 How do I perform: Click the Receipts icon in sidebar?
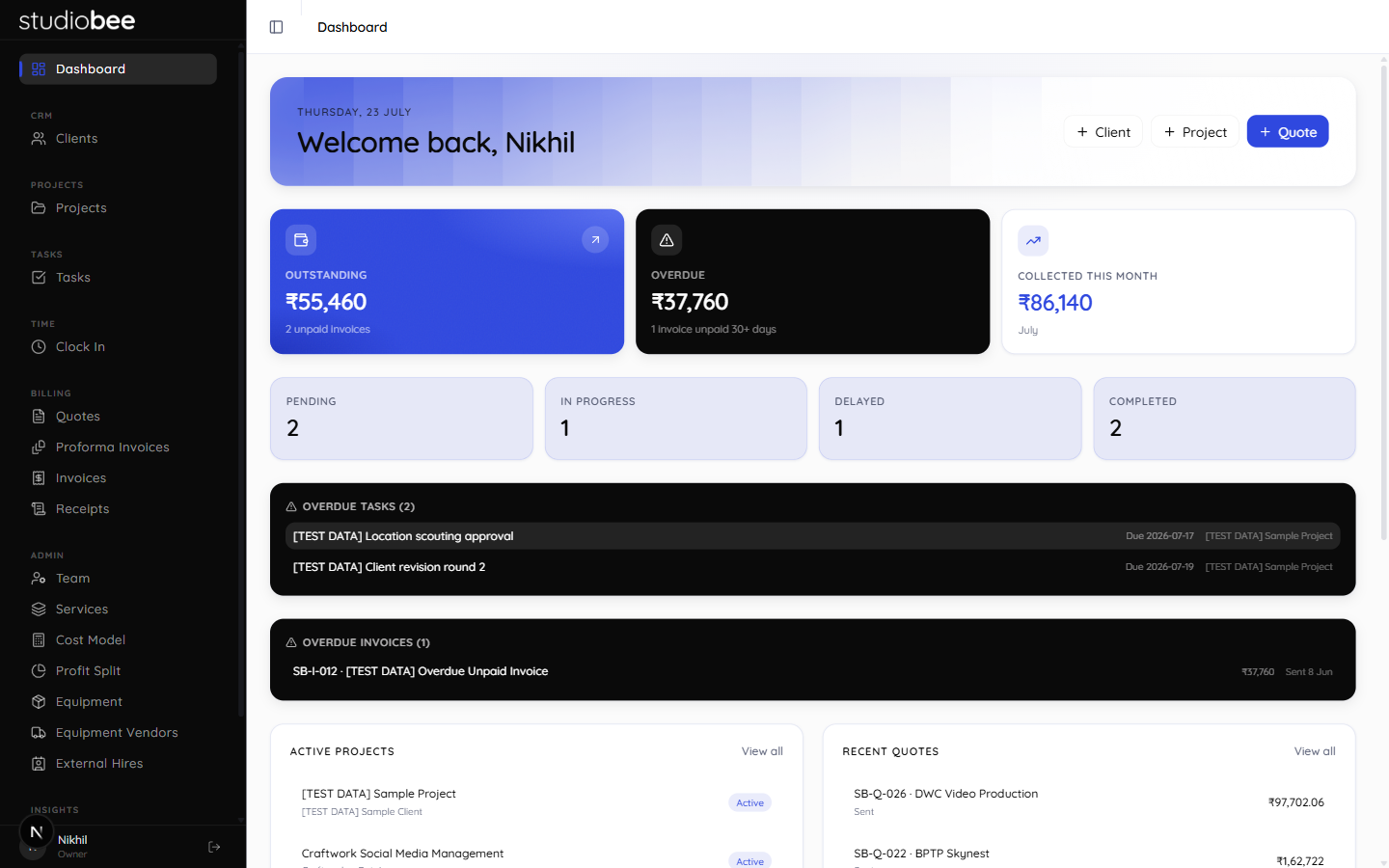click(39, 508)
